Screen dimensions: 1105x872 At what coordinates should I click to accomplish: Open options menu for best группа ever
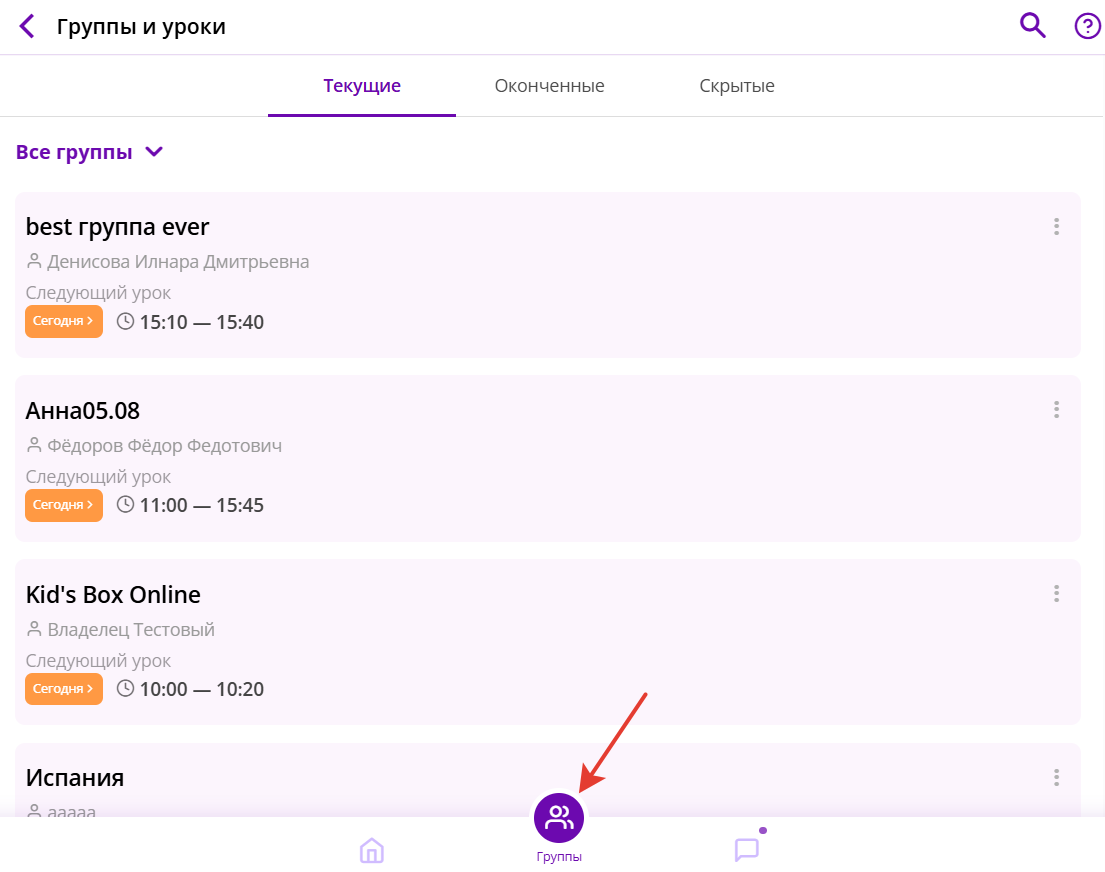pyautogui.click(x=1056, y=226)
